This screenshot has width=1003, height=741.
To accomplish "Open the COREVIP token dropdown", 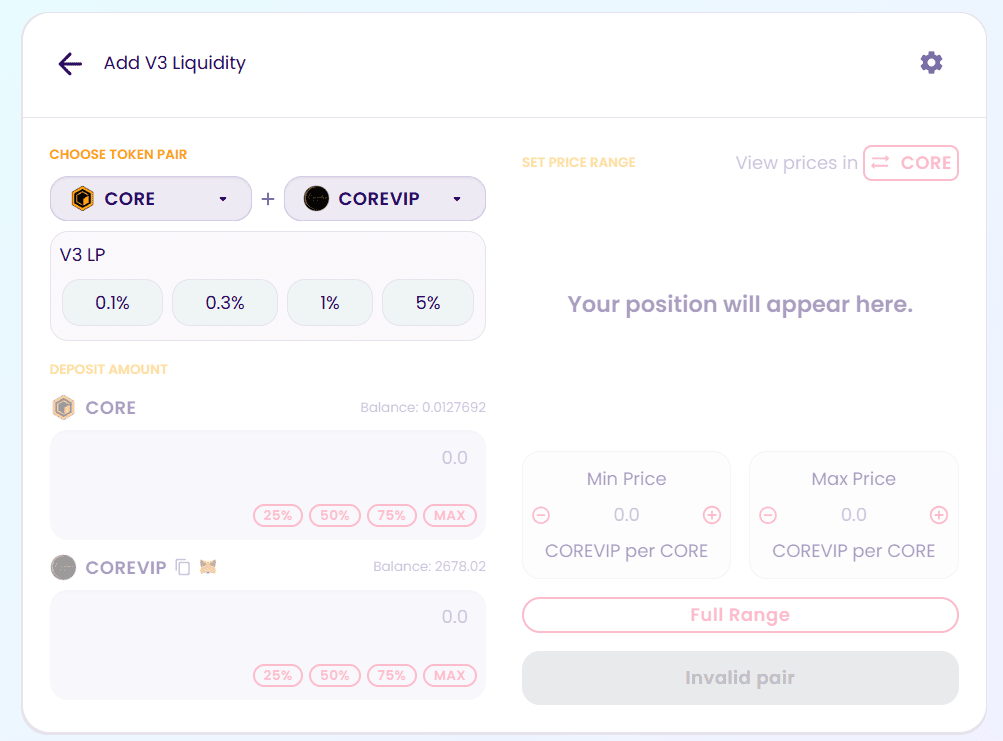I will pos(385,199).
